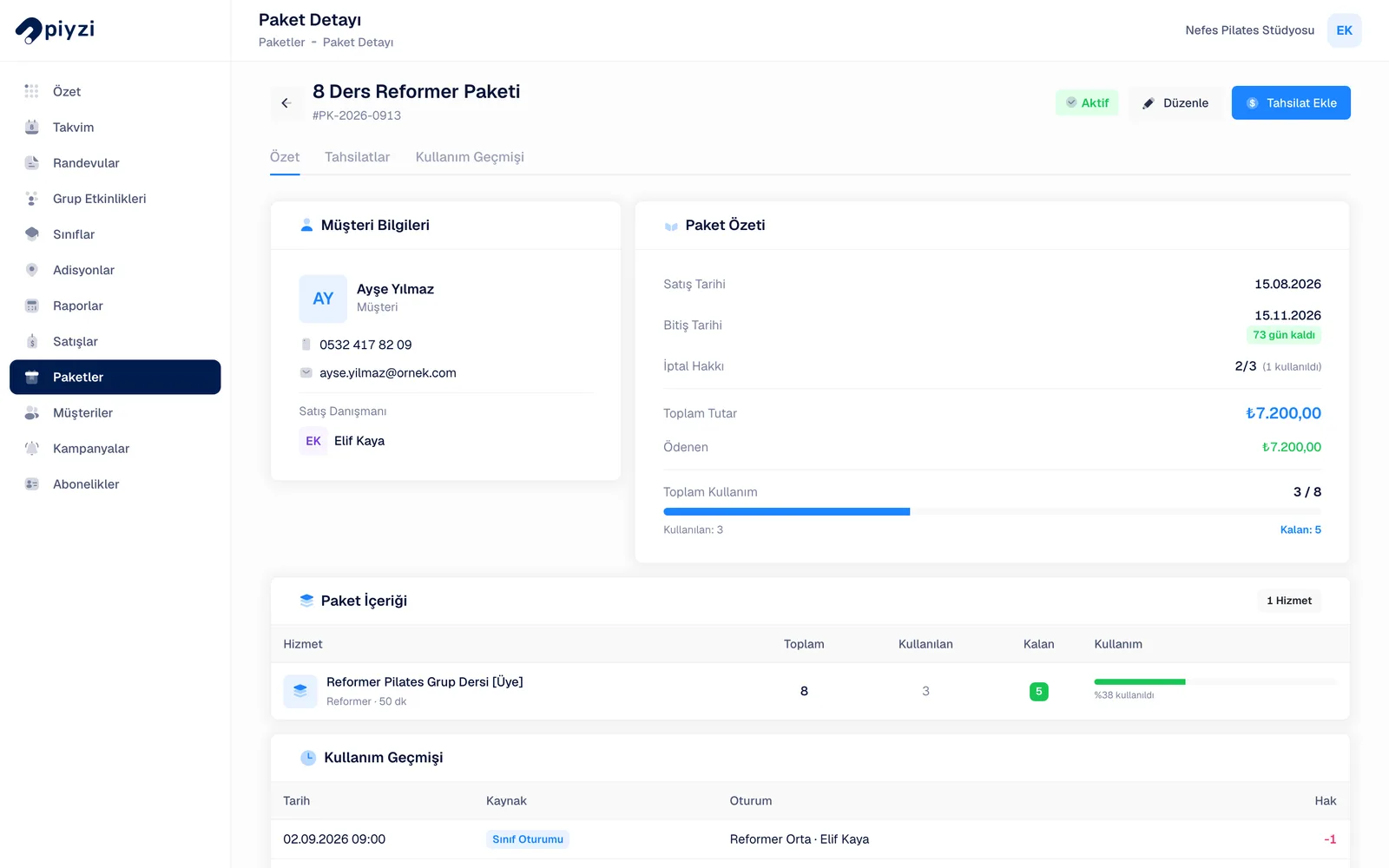Click email ayse.yilmaz@ornek.com
The width and height of the screenshot is (1389, 868).
point(387,372)
